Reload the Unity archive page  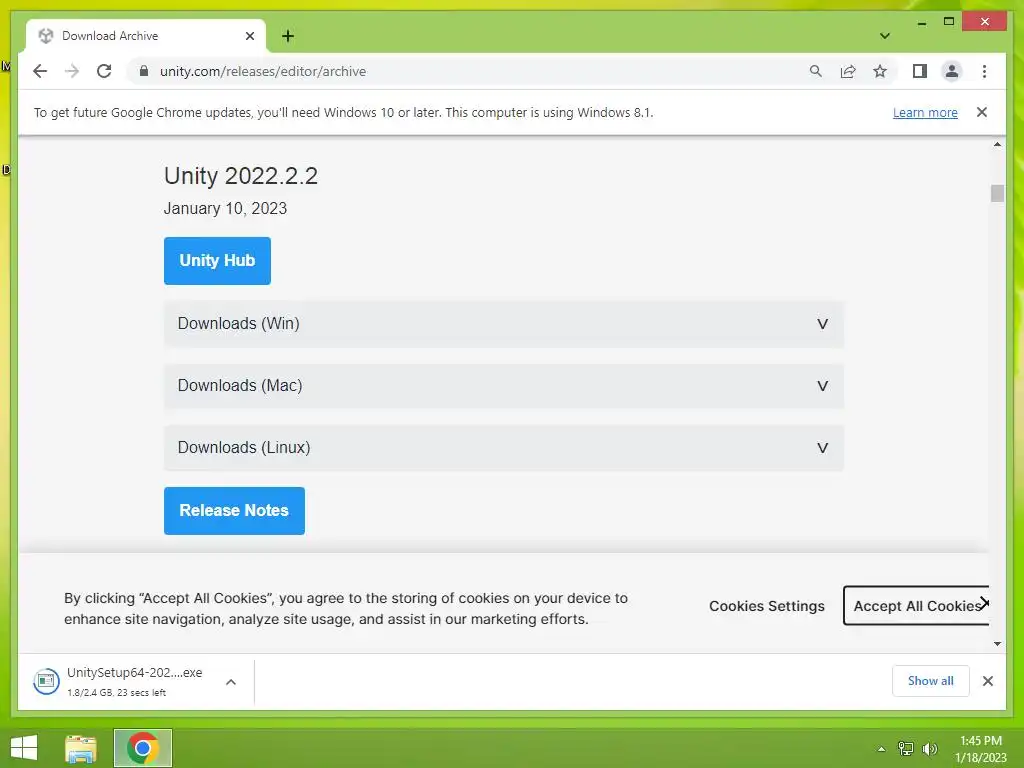[x=104, y=71]
